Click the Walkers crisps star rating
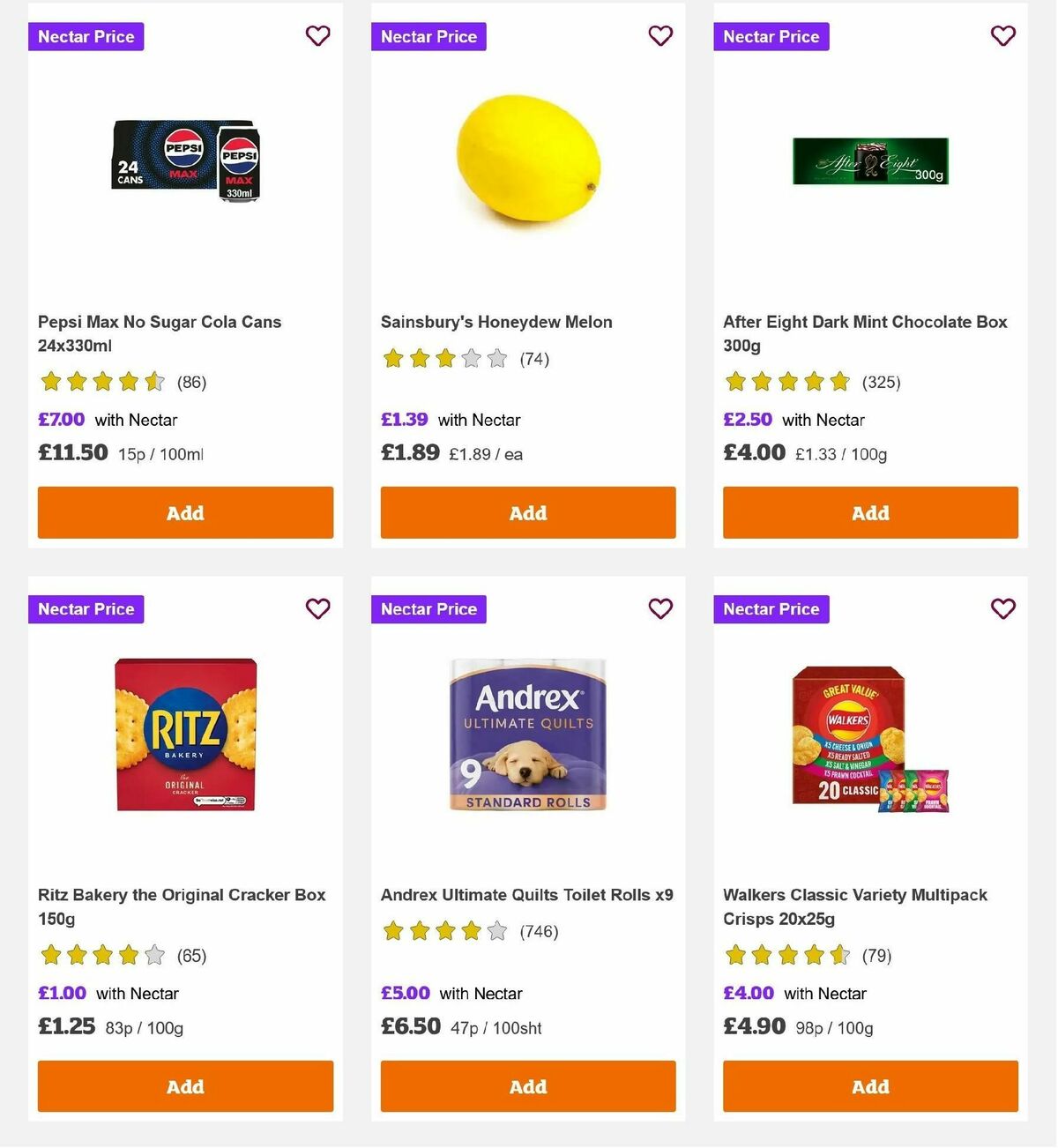 click(788, 955)
